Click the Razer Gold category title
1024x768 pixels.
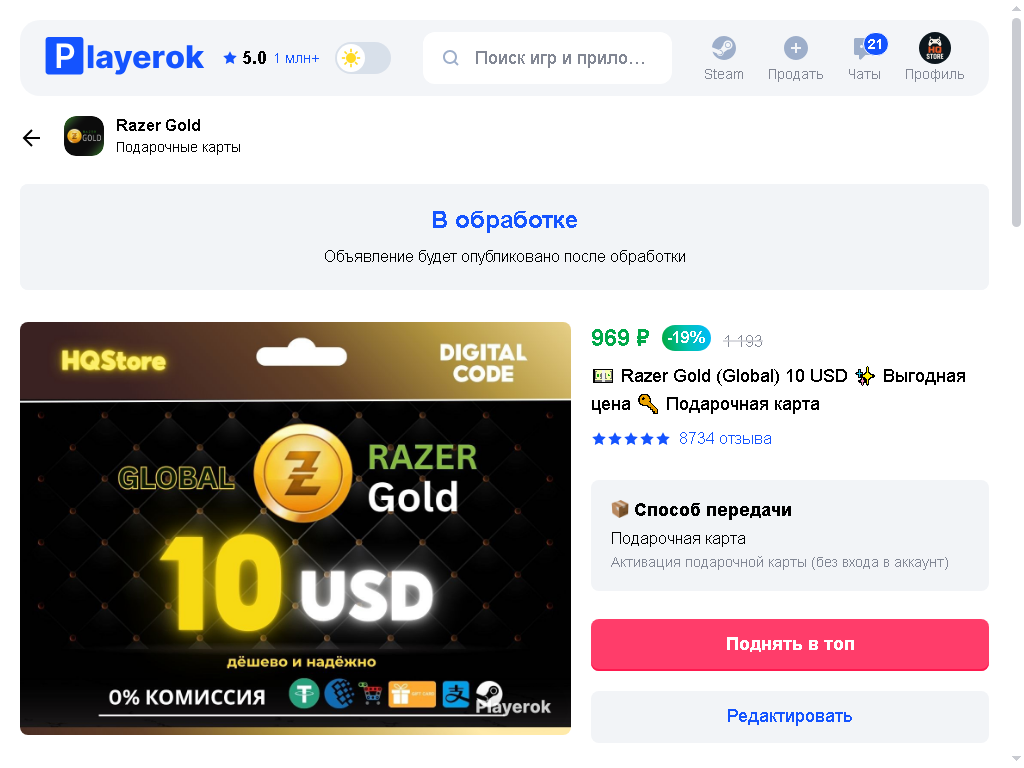[x=158, y=125]
